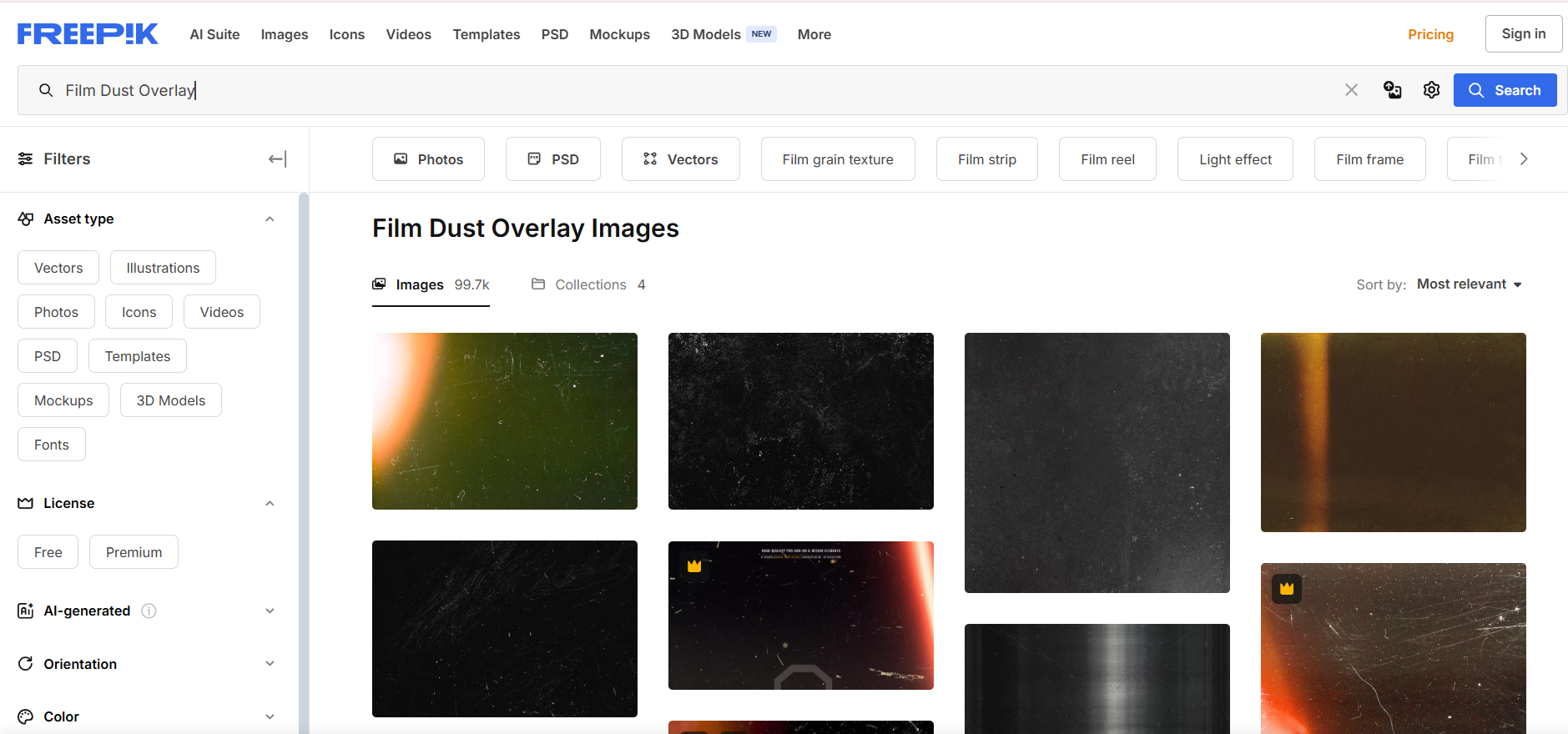Open the green light-leak dust thumbnail
This screenshot has height=734, width=1568.
point(505,421)
